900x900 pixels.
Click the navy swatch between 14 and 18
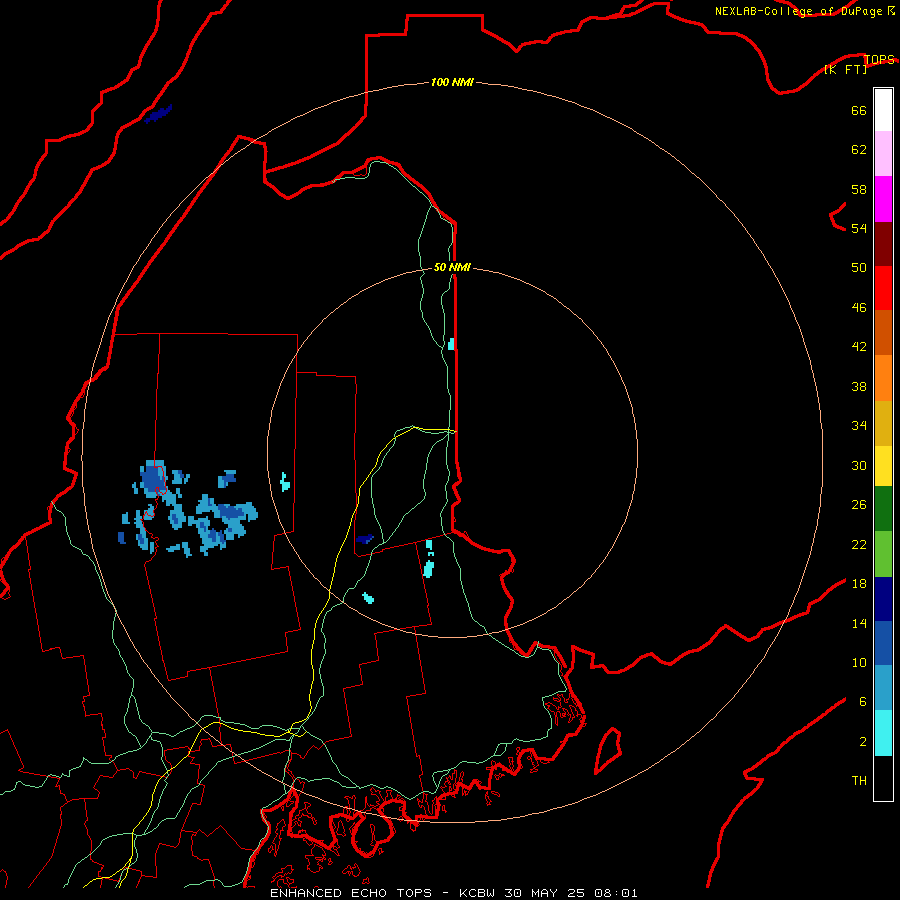point(883,599)
